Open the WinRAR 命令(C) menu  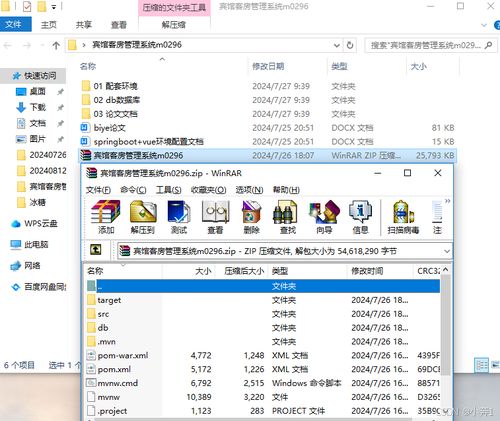click(133, 190)
